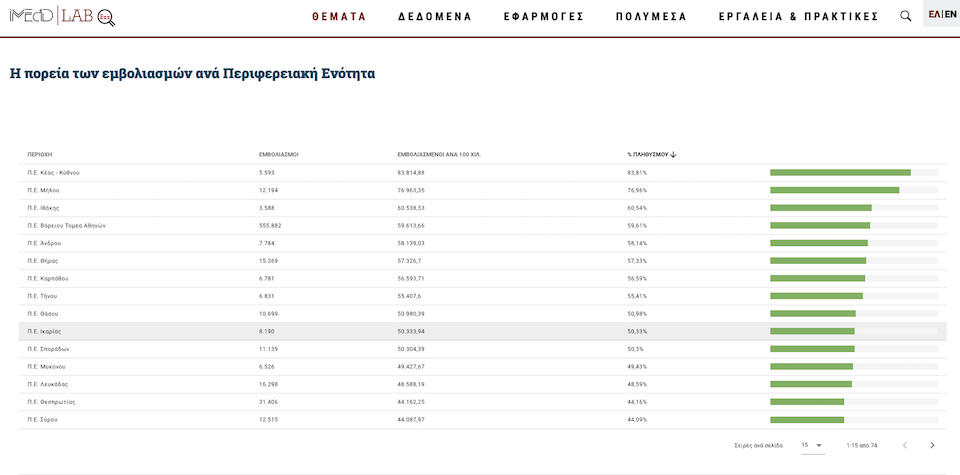The height and width of the screenshot is (475, 960).
Task: Click the previous page arrow
Action: [904, 445]
